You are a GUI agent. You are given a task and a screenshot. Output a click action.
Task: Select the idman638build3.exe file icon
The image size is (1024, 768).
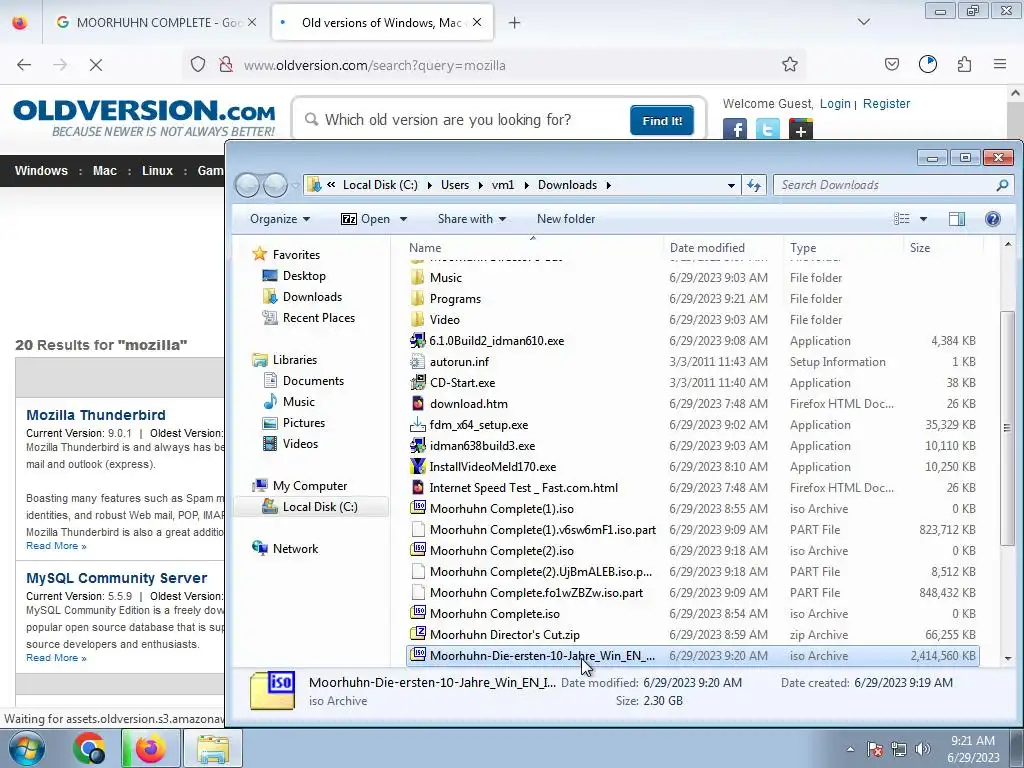tap(417, 445)
